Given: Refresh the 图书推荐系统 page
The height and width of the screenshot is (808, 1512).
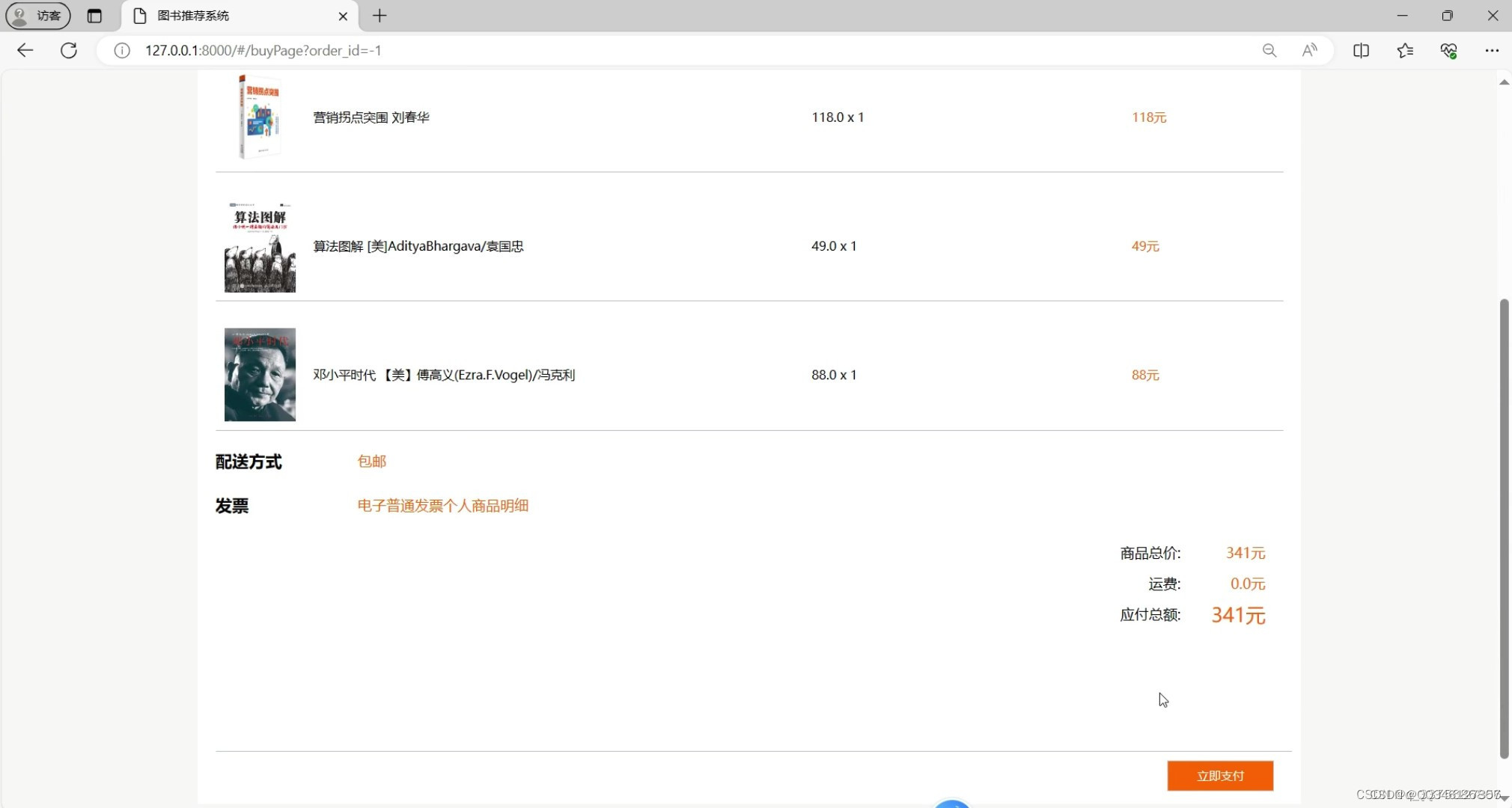Looking at the screenshot, I should pos(69,50).
